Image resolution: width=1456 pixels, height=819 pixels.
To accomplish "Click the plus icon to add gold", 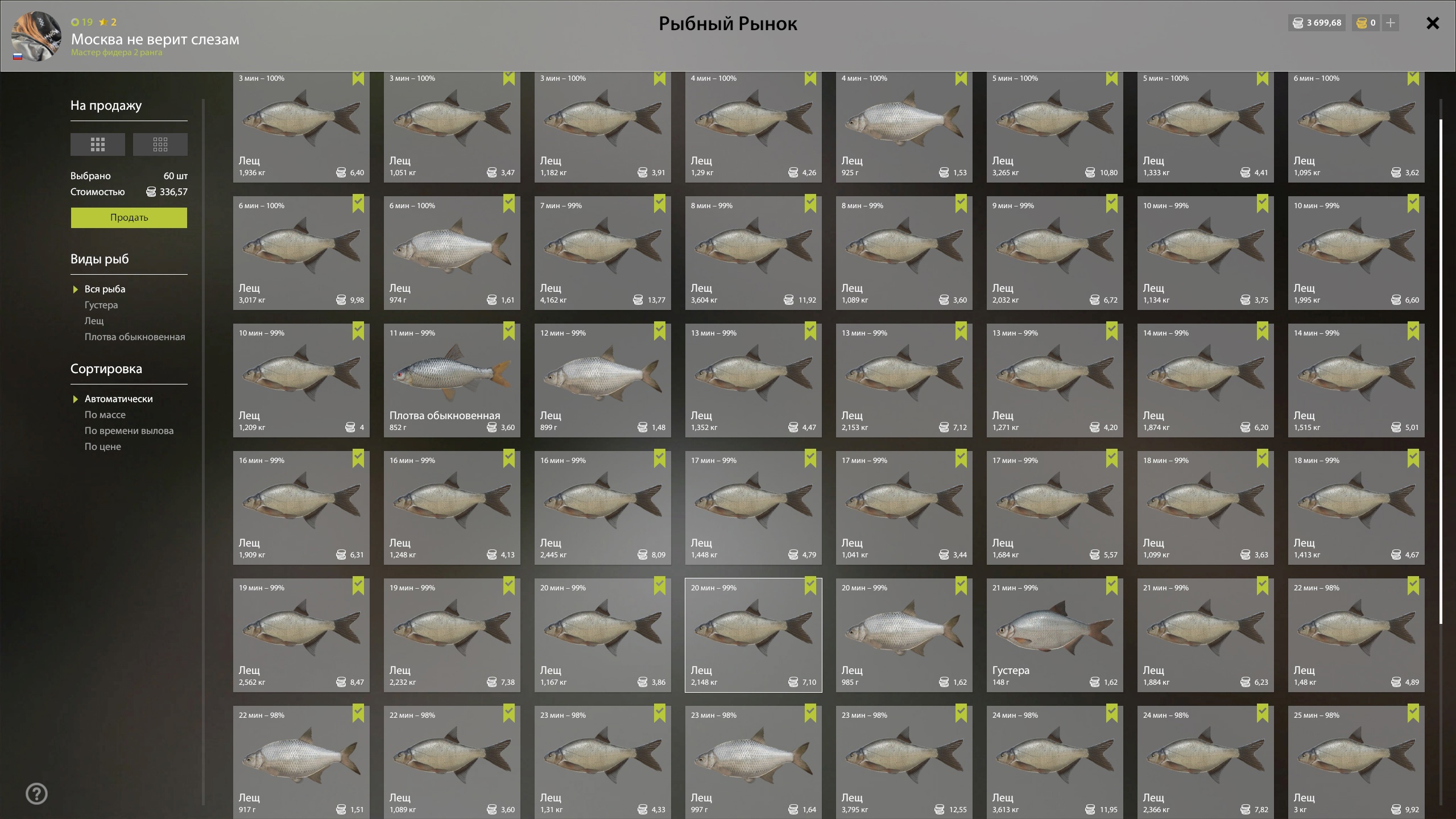I will tap(1391, 23).
